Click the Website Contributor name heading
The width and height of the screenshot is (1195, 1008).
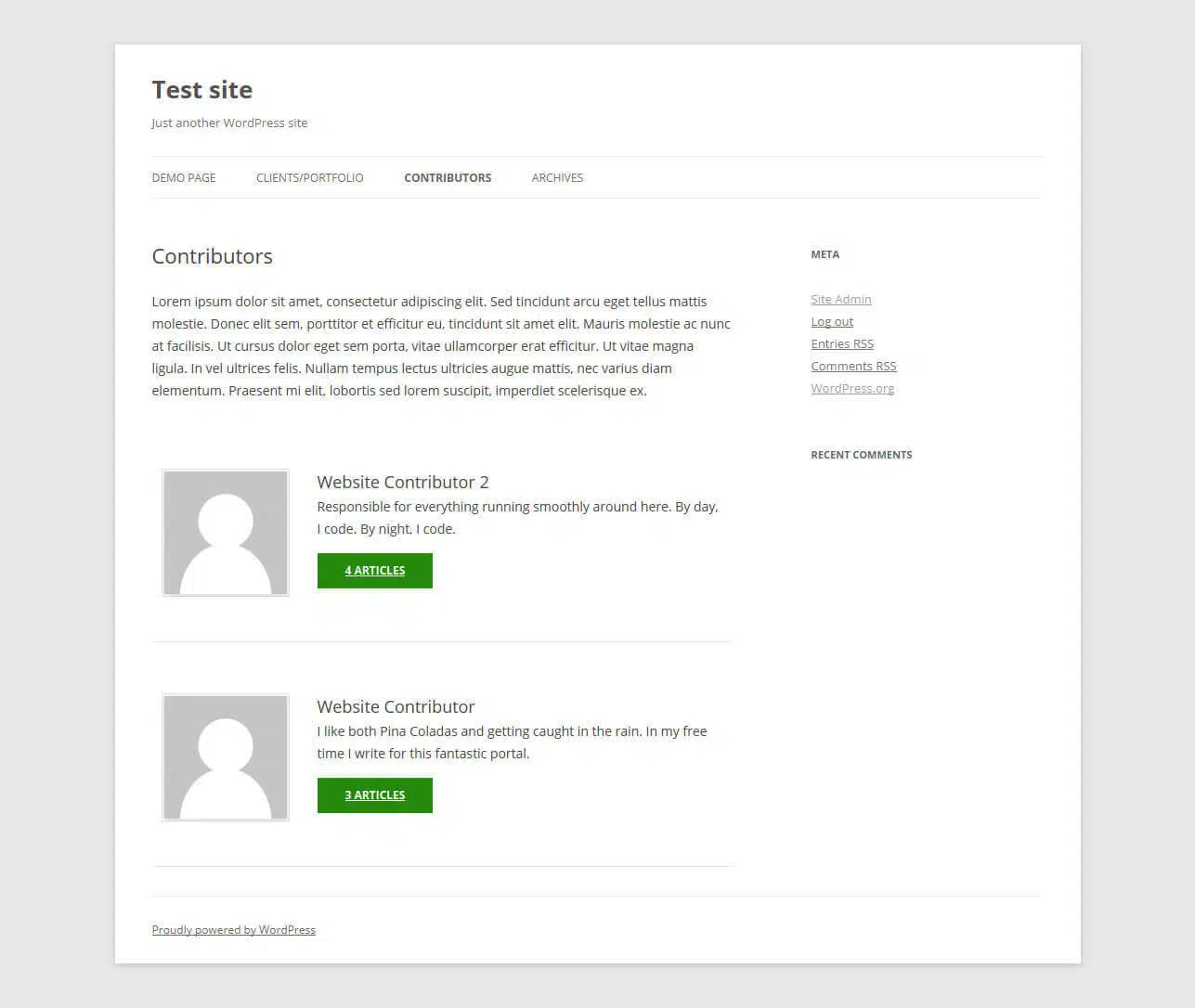(396, 707)
